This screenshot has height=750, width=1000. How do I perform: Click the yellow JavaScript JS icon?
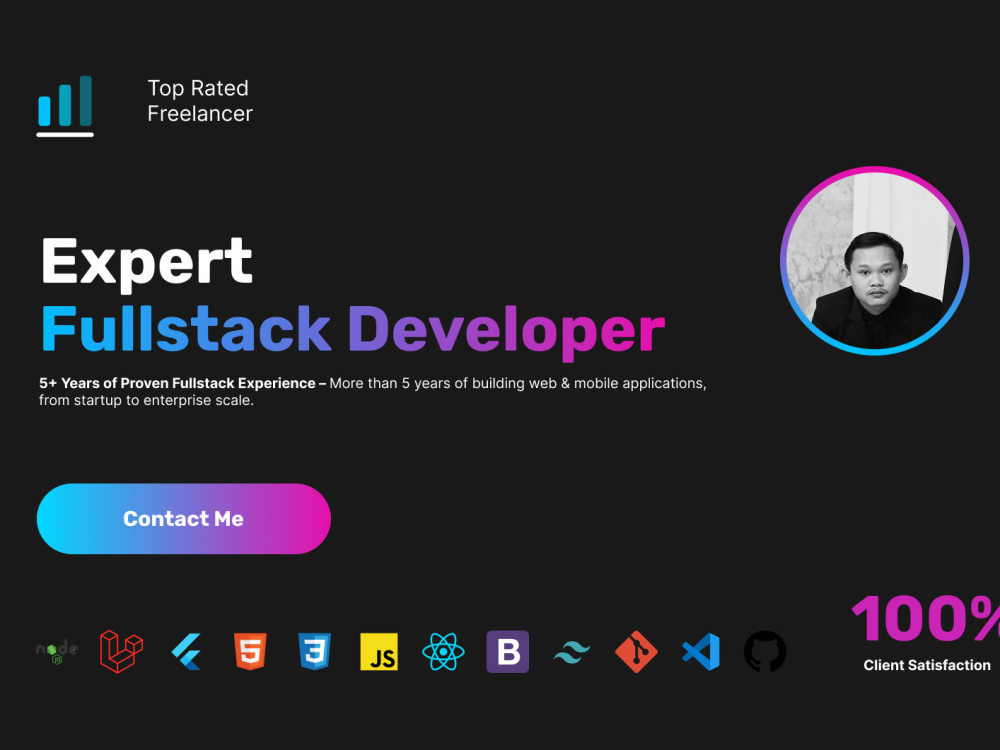click(379, 651)
